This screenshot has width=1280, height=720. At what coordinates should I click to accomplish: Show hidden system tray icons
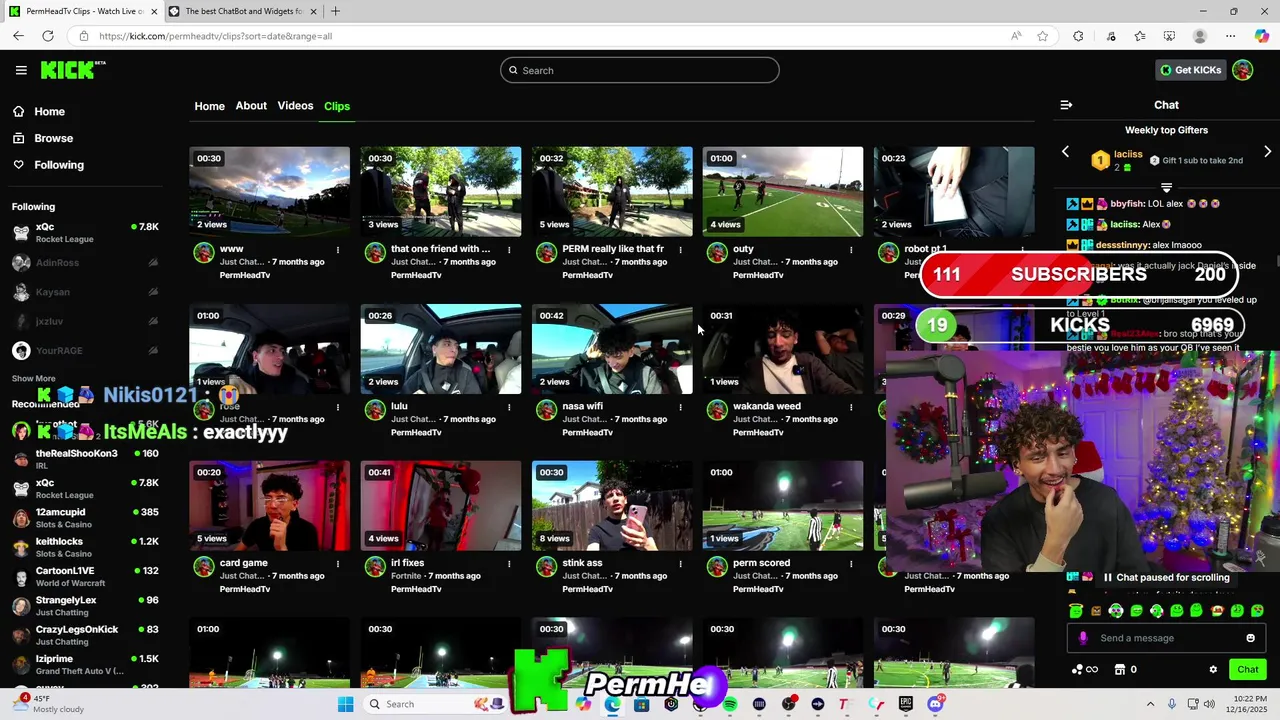pos(1150,704)
